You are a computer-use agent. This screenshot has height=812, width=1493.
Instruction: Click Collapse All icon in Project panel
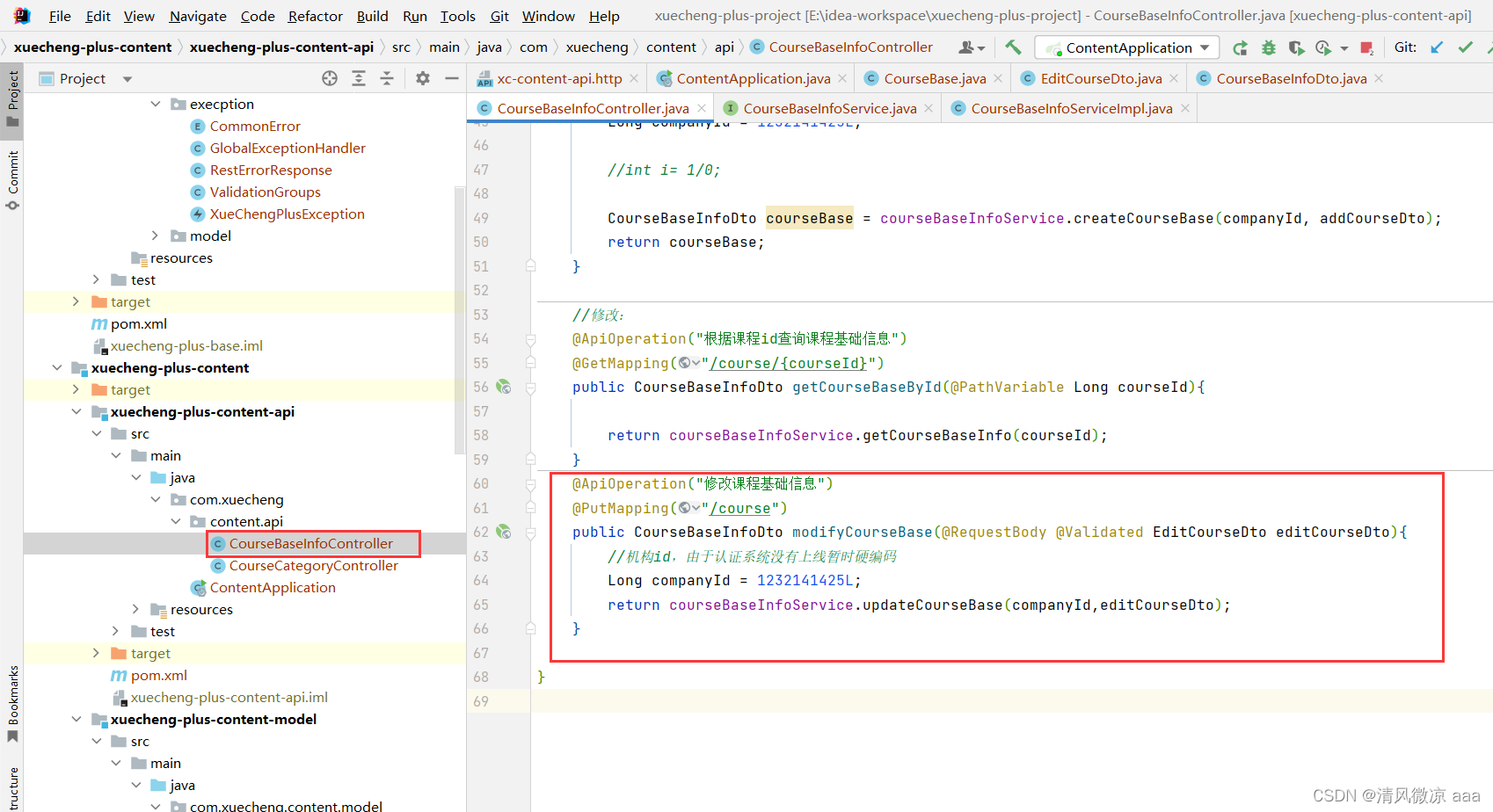(x=387, y=78)
